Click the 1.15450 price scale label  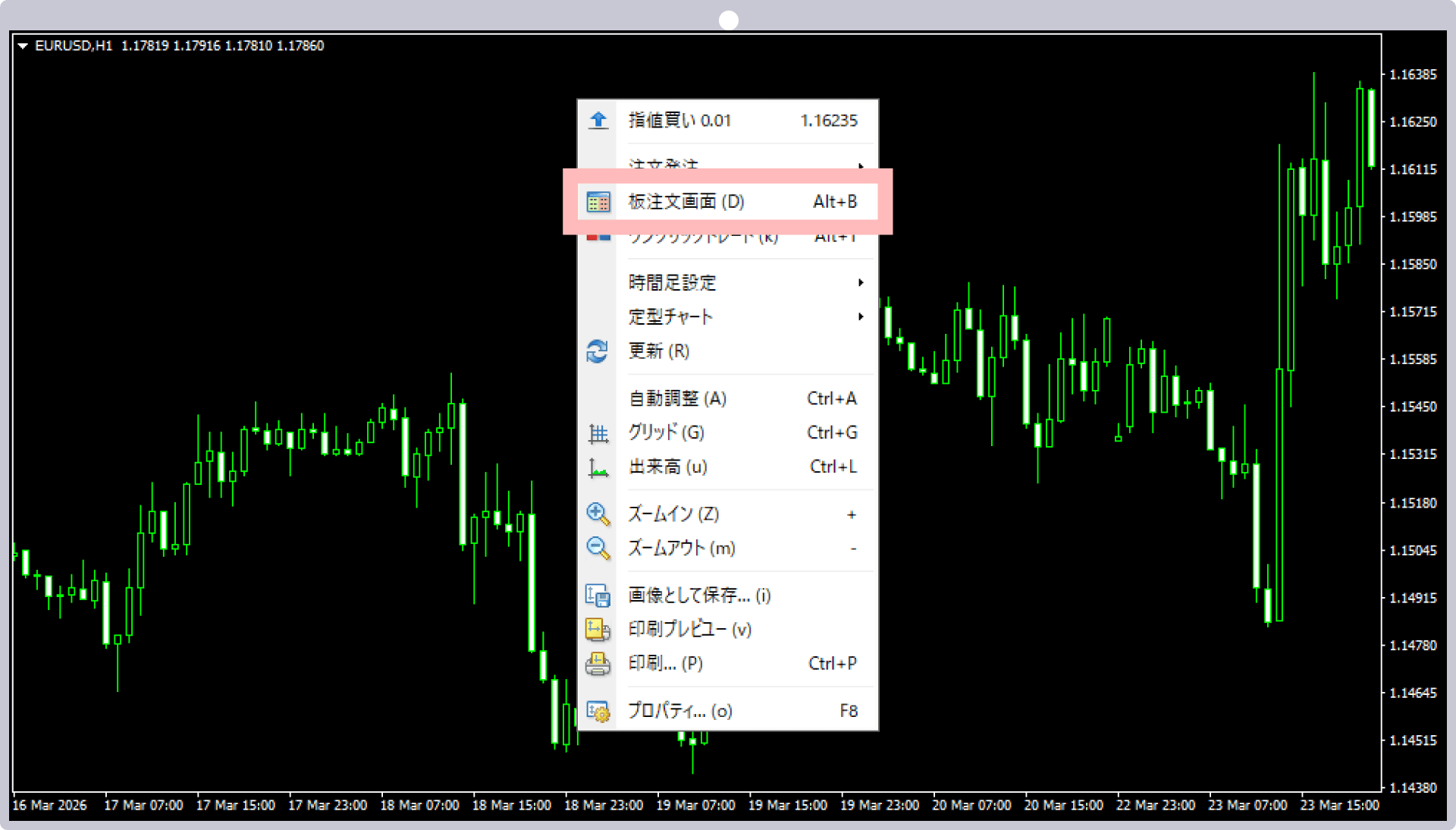click(1412, 407)
